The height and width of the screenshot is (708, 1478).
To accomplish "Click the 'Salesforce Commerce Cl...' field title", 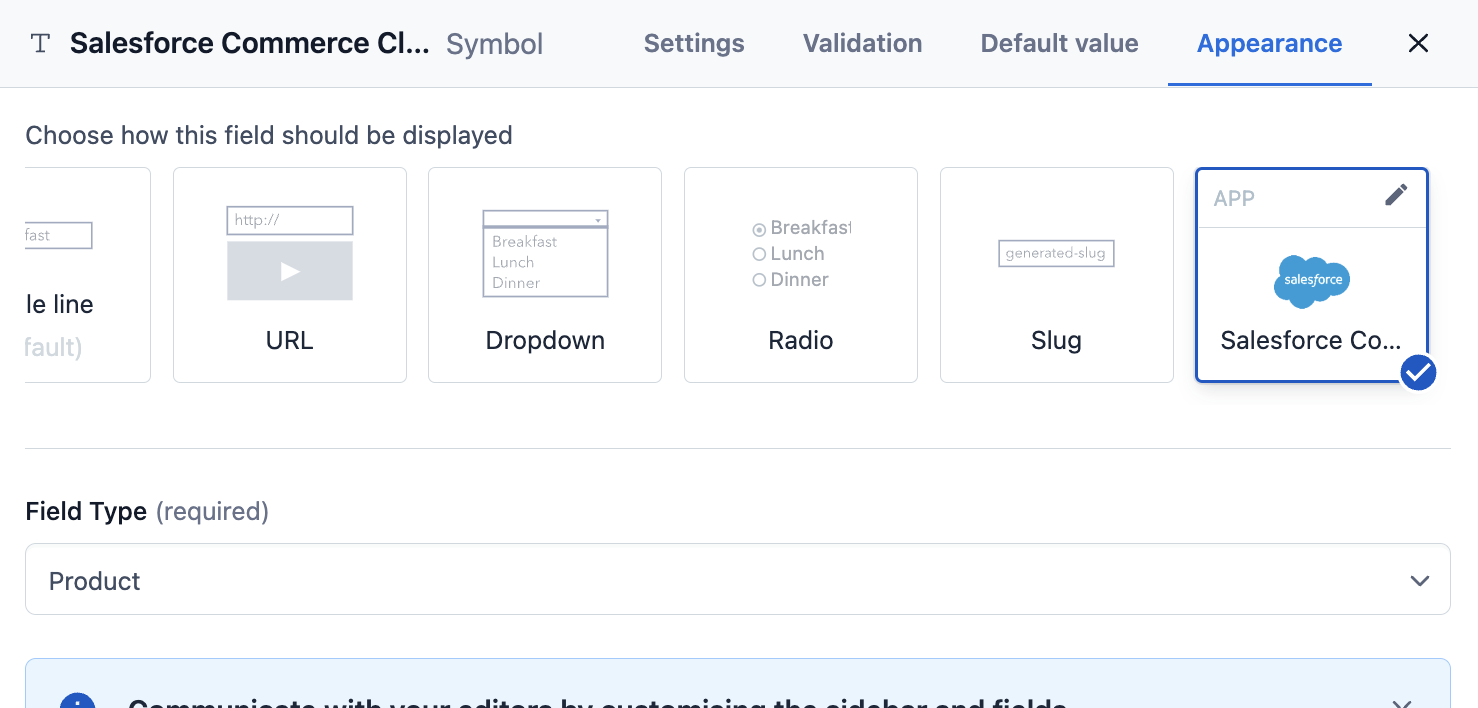I will click(250, 43).
